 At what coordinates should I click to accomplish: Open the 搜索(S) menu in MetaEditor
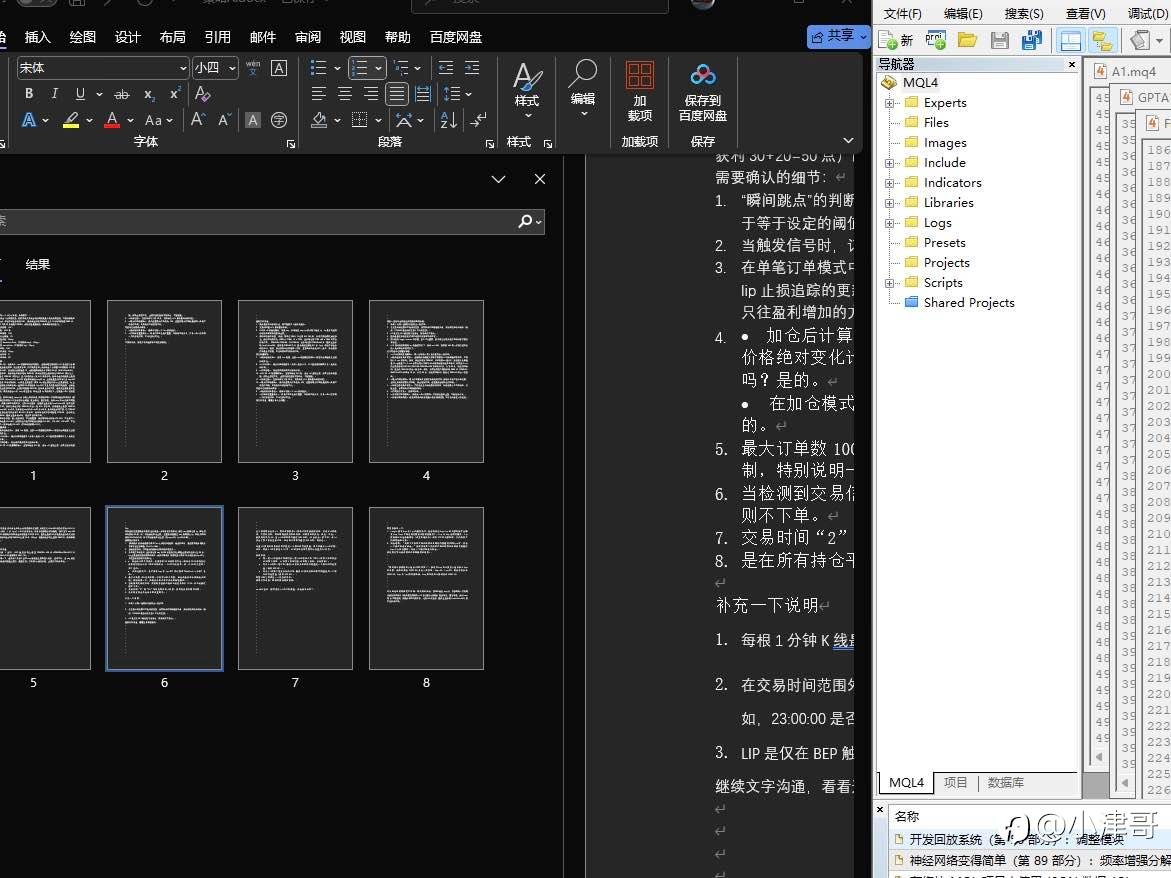(x=1024, y=13)
